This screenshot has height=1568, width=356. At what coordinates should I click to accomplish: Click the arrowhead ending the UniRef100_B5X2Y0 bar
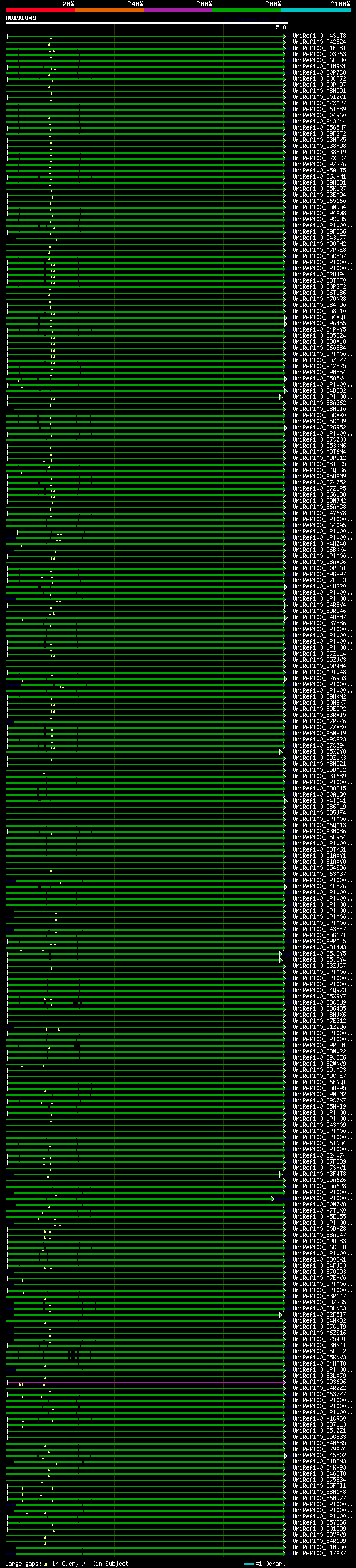tap(281, 752)
